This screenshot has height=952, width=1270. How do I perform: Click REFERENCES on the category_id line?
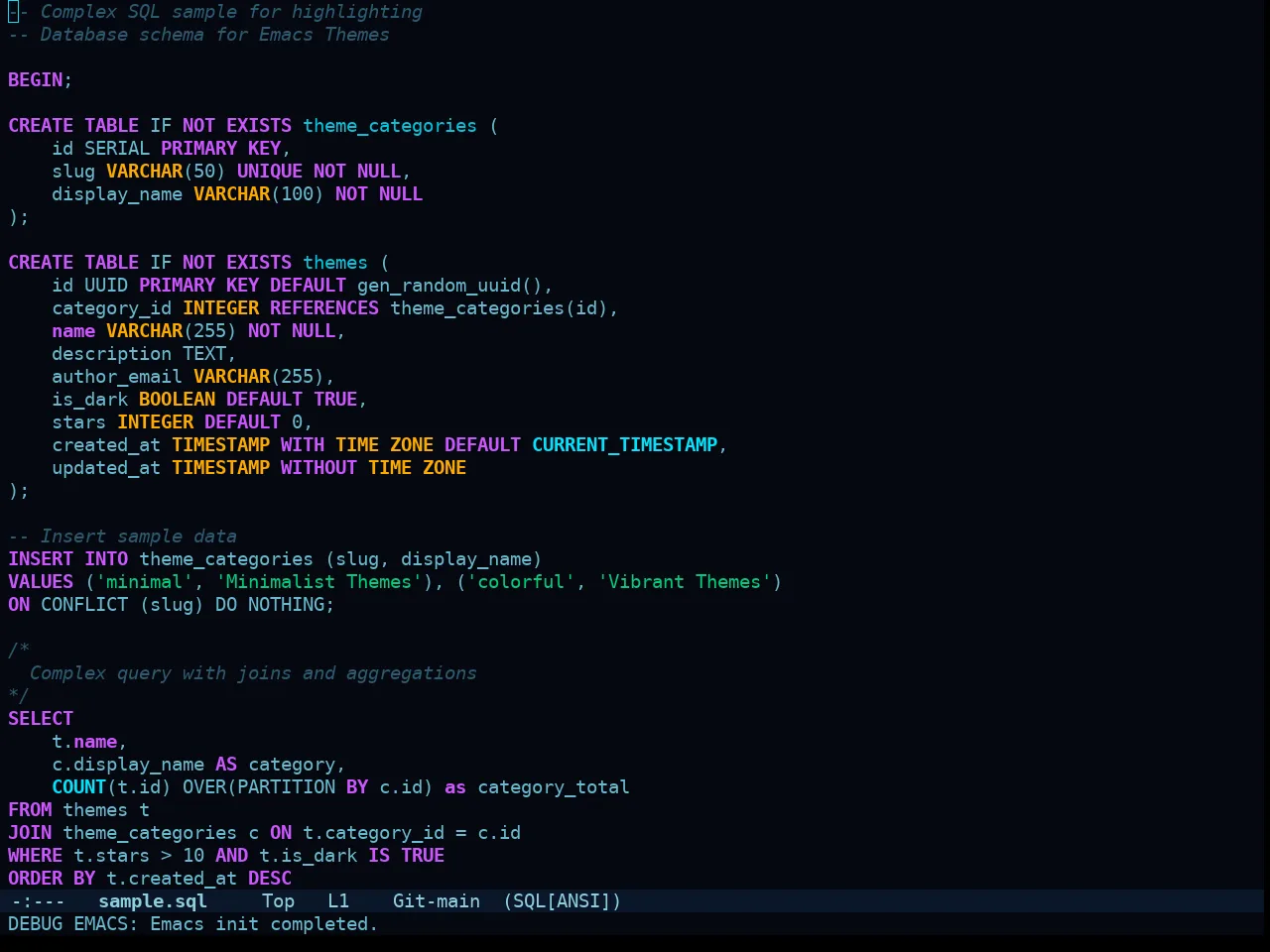(x=324, y=308)
